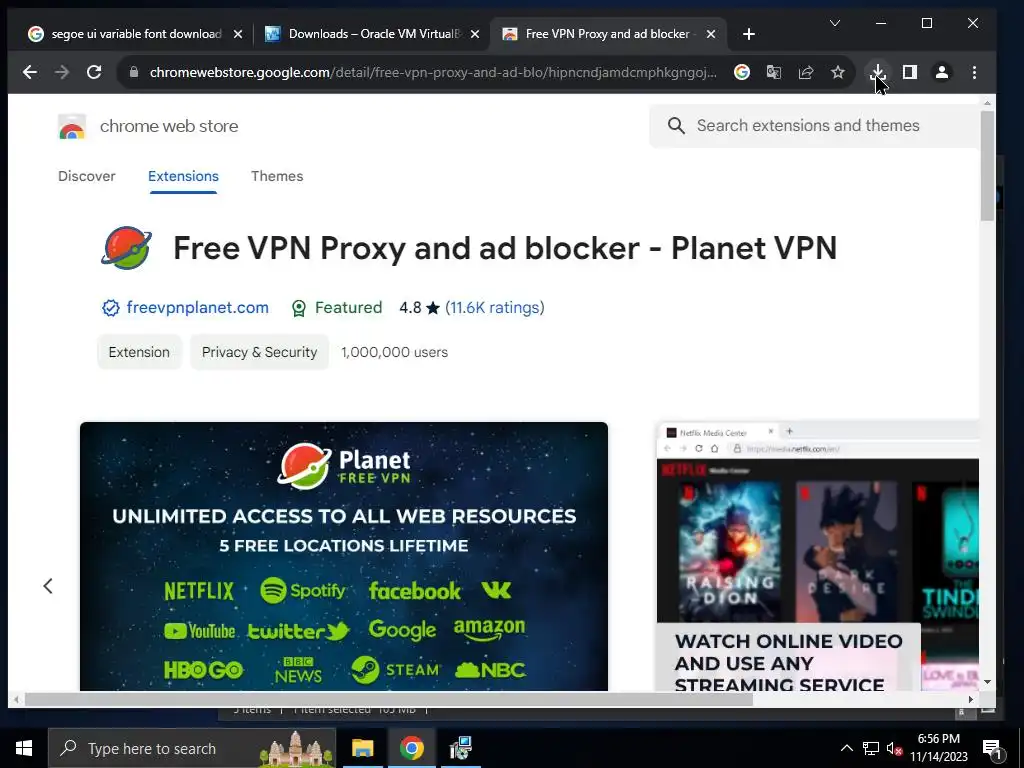Viewport: 1024px width, 768px height.
Task: Open the 11.6K ratings link
Action: click(494, 308)
